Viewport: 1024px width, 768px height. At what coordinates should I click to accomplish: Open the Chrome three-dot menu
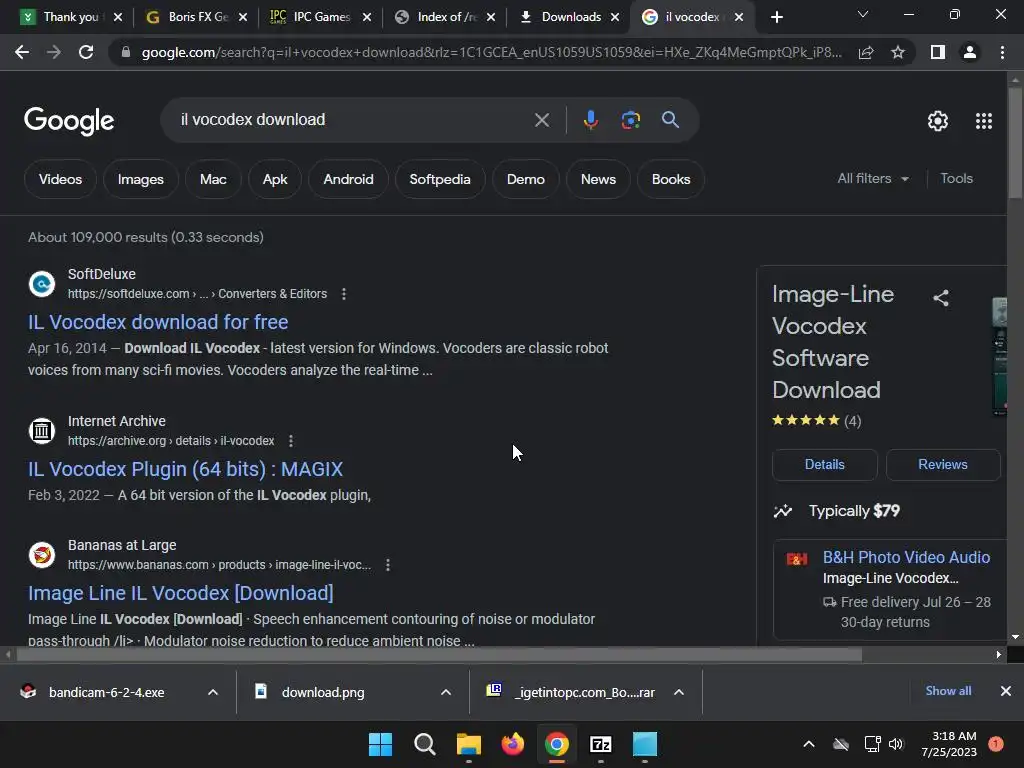pos(1002,52)
